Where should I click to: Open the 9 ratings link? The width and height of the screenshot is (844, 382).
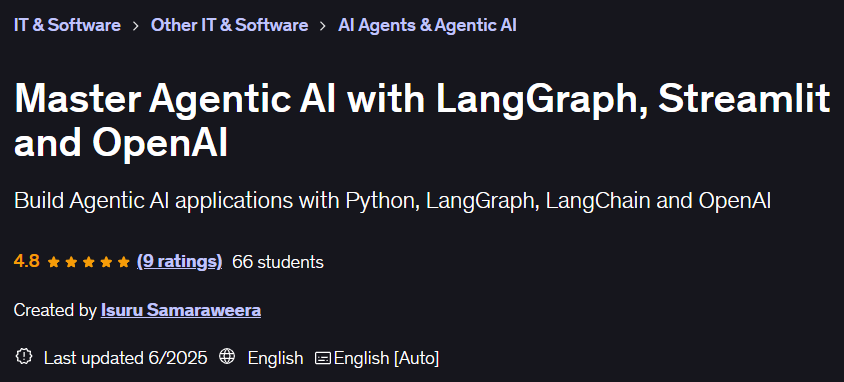click(x=179, y=262)
